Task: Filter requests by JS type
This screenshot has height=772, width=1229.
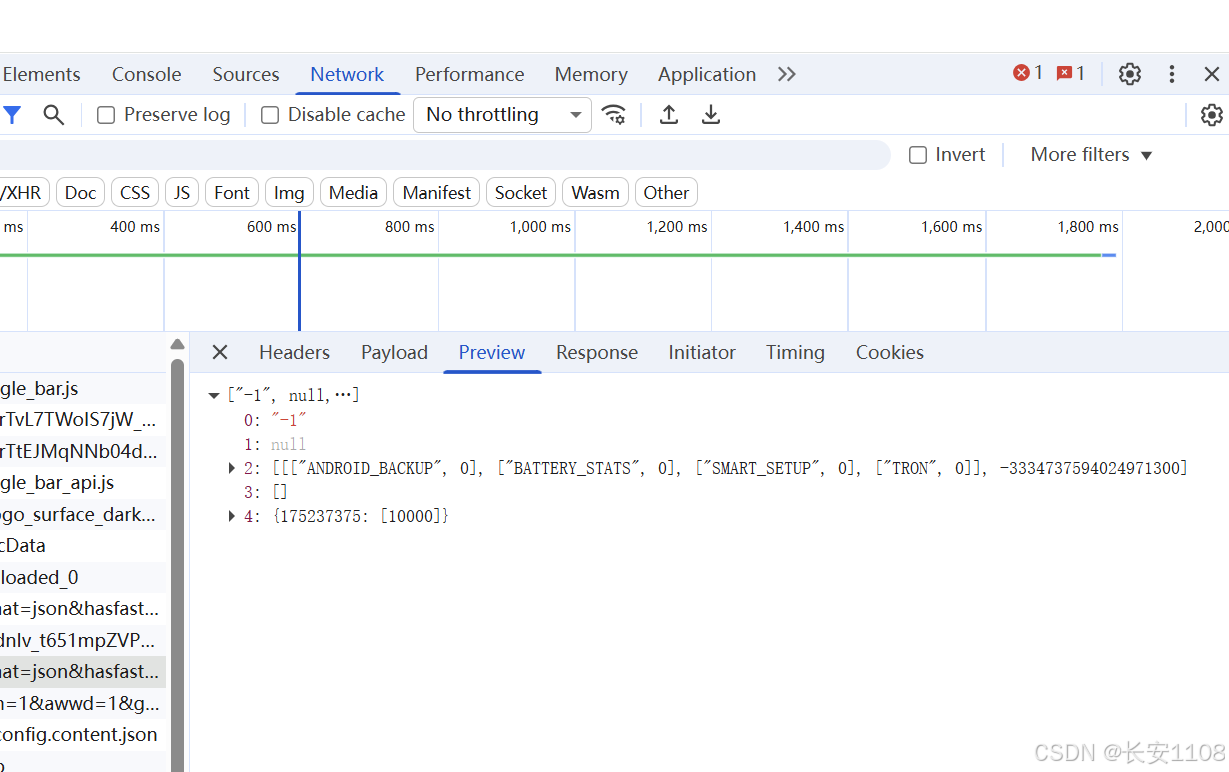Action: click(182, 193)
